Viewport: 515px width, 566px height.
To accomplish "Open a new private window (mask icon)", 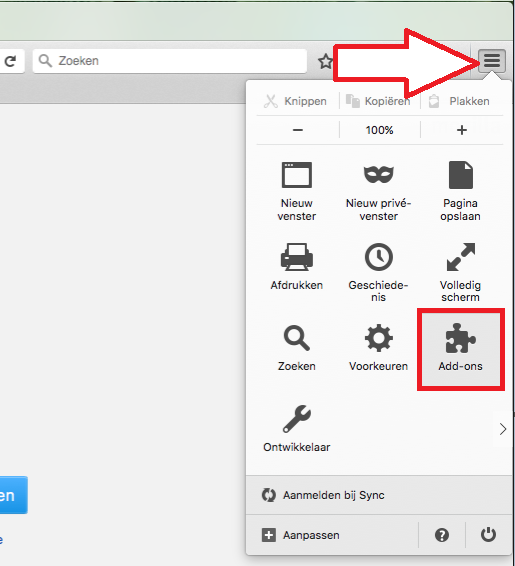I will (x=379, y=191).
